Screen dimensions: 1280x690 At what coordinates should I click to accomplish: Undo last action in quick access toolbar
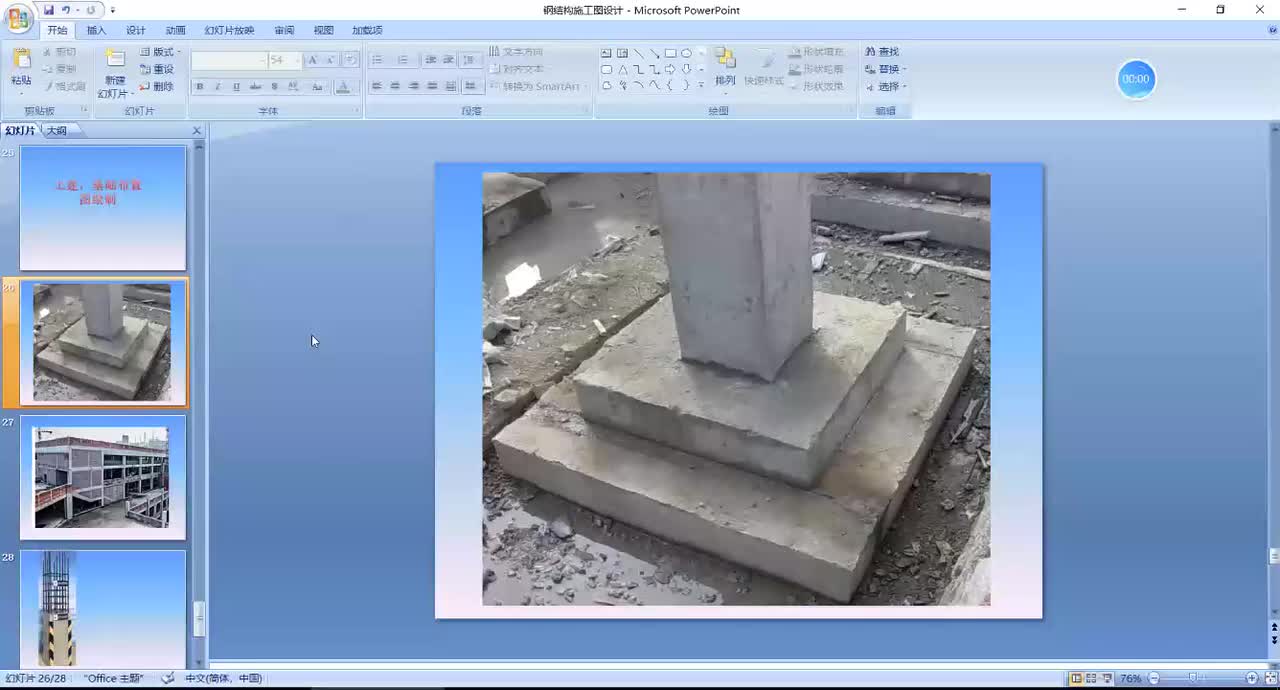pos(66,10)
